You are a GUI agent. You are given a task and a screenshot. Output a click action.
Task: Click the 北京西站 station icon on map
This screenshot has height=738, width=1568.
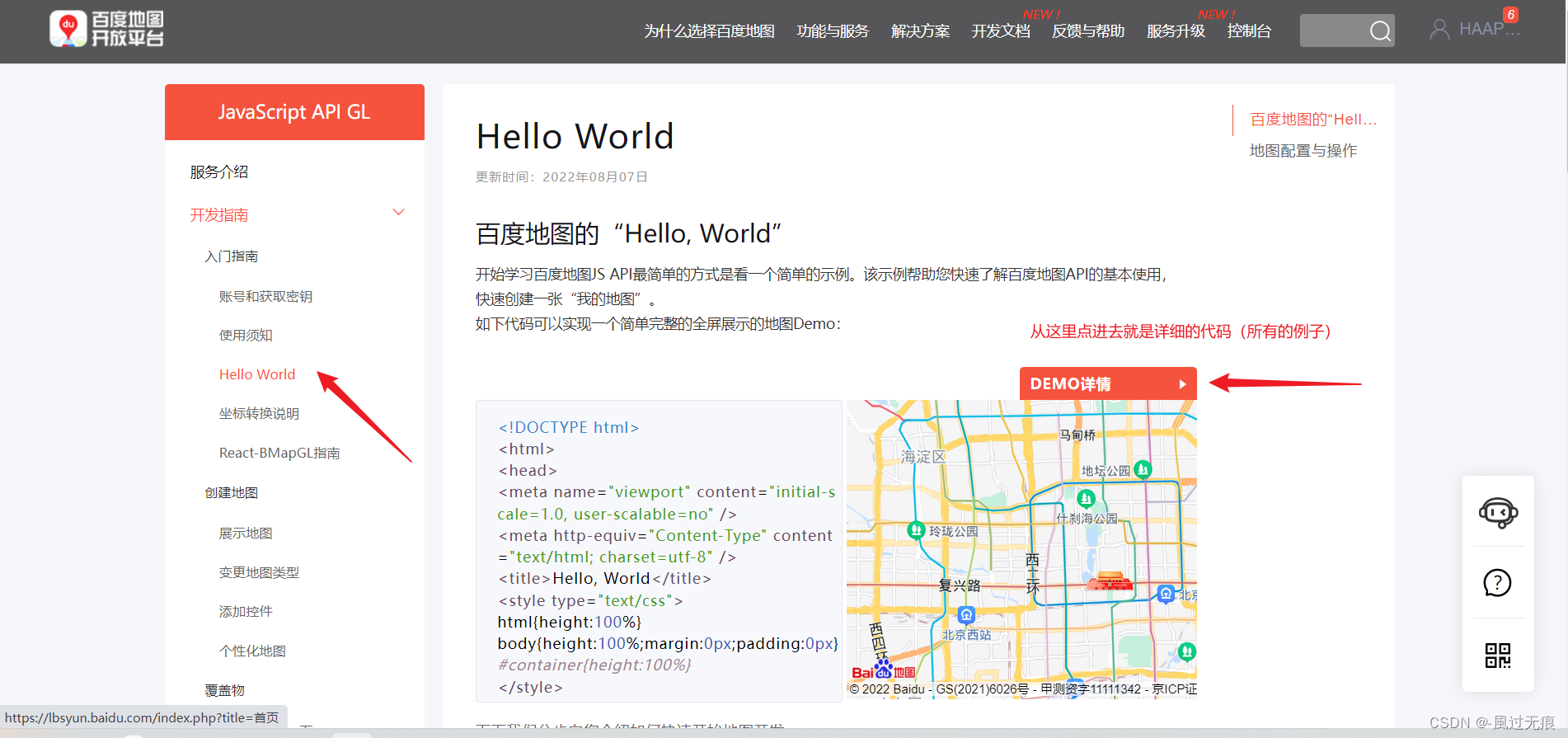click(967, 615)
